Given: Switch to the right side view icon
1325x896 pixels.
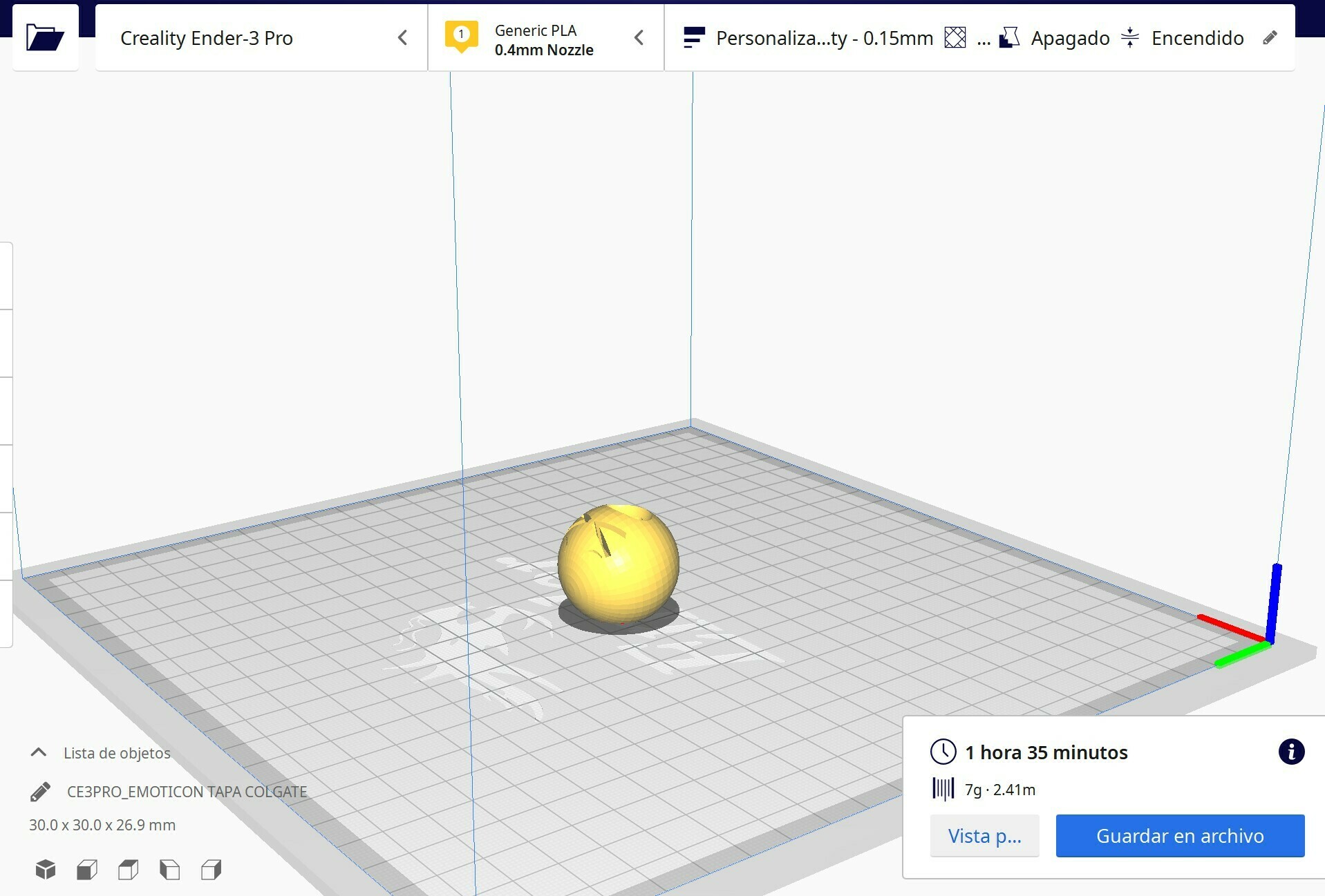Looking at the screenshot, I should 211,869.
